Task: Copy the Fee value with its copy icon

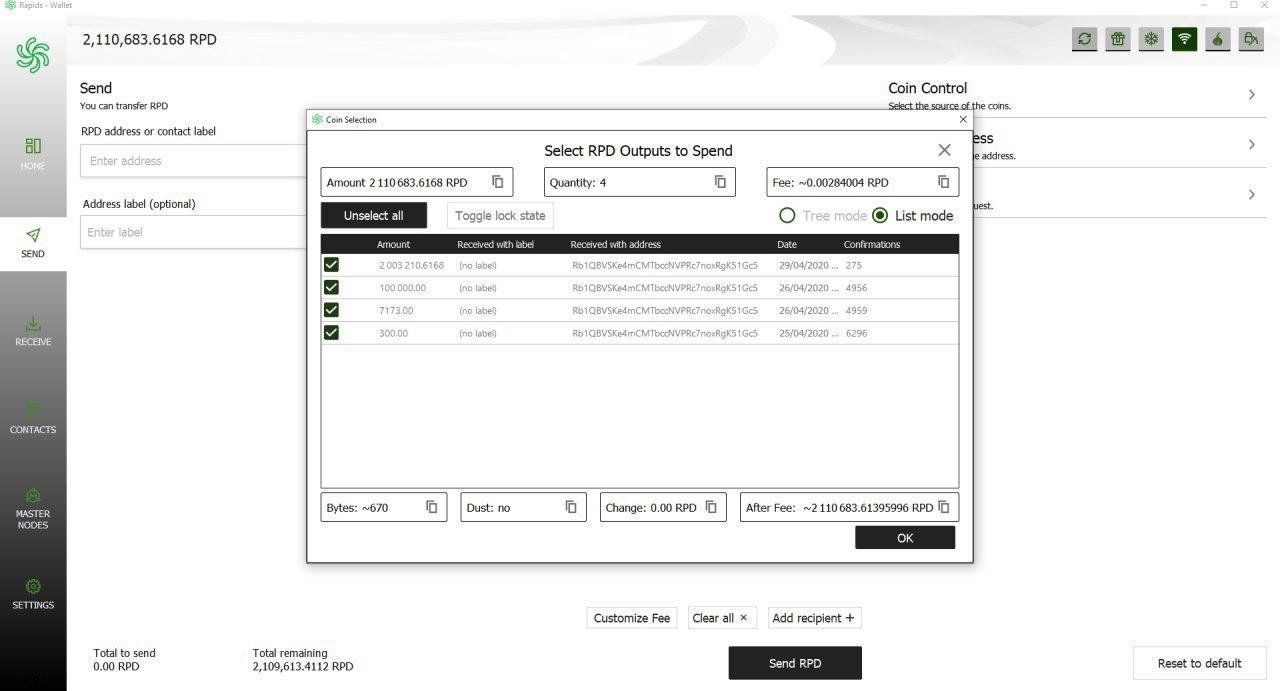Action: (944, 182)
